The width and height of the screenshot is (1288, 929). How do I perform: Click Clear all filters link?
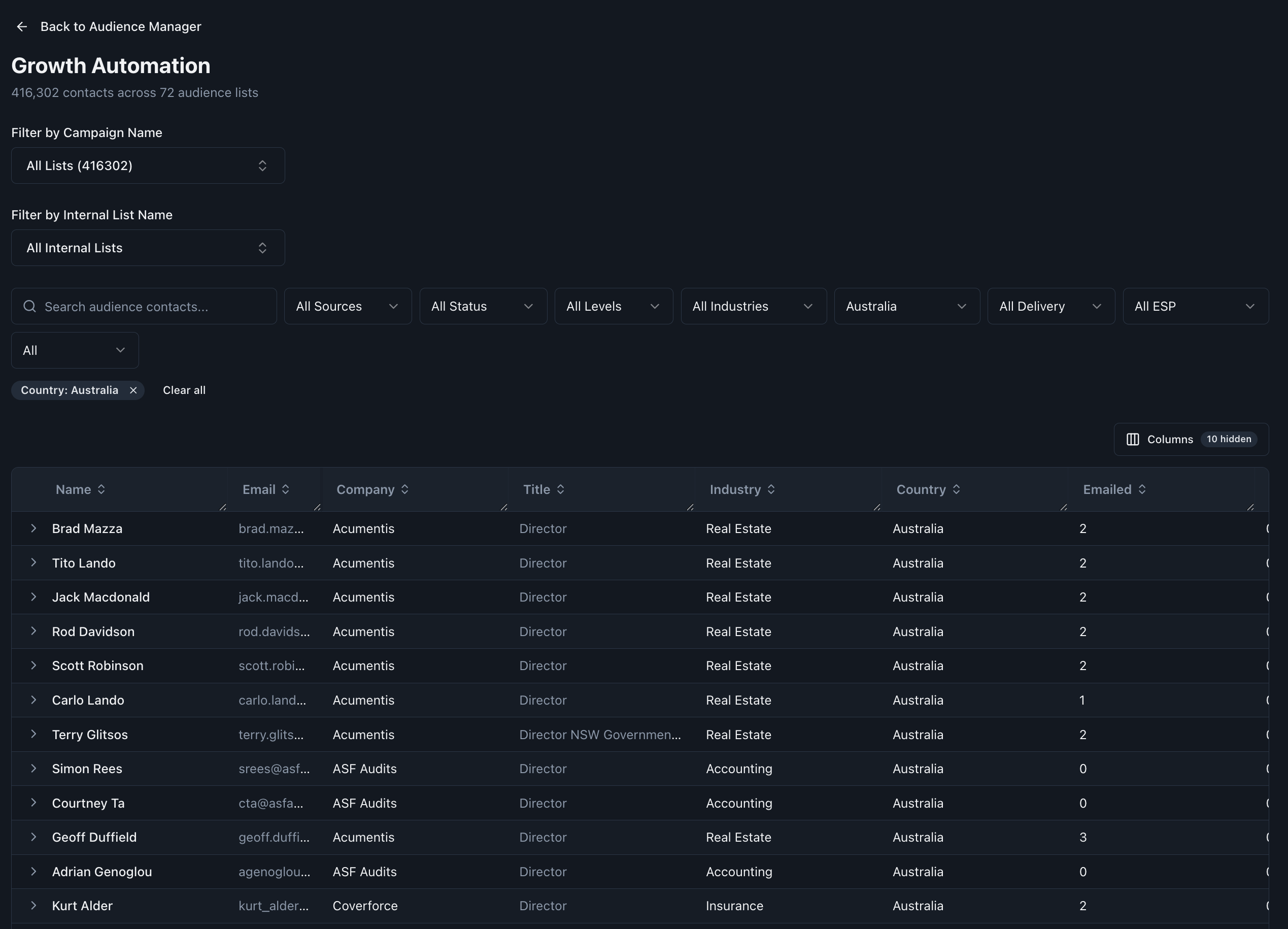[184, 390]
